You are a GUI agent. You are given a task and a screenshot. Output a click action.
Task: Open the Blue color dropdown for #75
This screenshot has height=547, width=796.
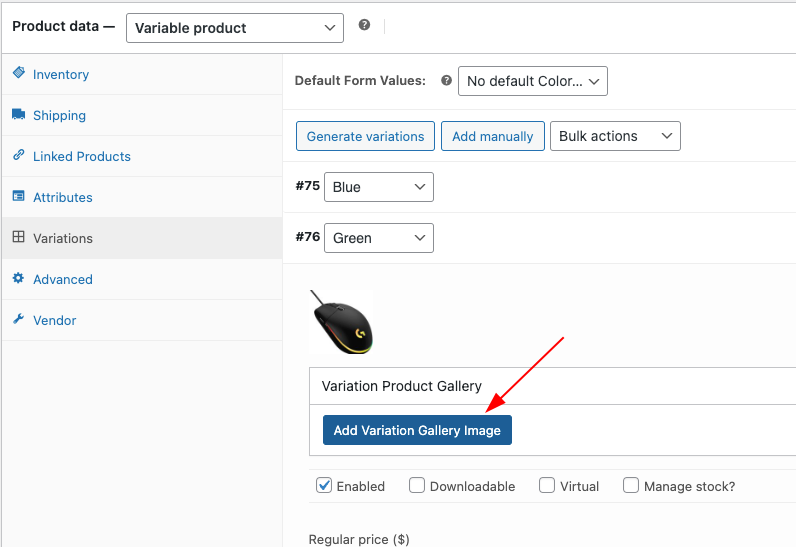(379, 187)
